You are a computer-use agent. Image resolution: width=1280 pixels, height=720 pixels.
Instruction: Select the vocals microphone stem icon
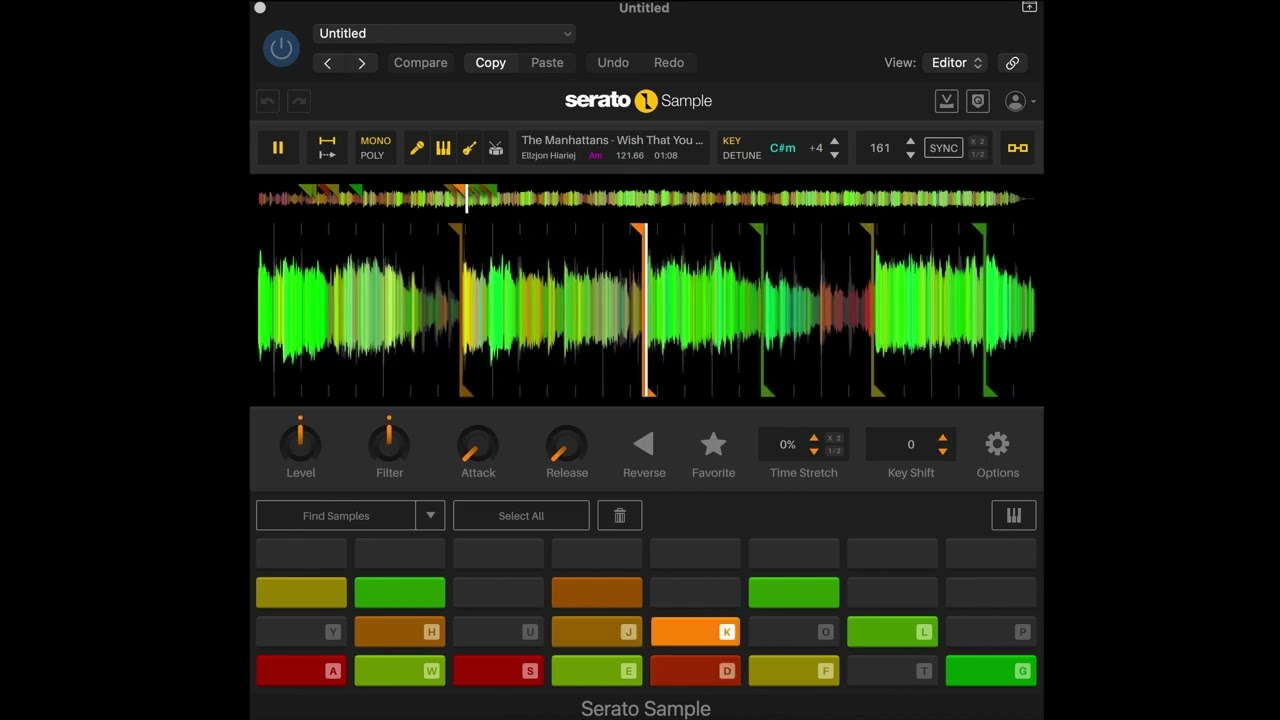417,148
